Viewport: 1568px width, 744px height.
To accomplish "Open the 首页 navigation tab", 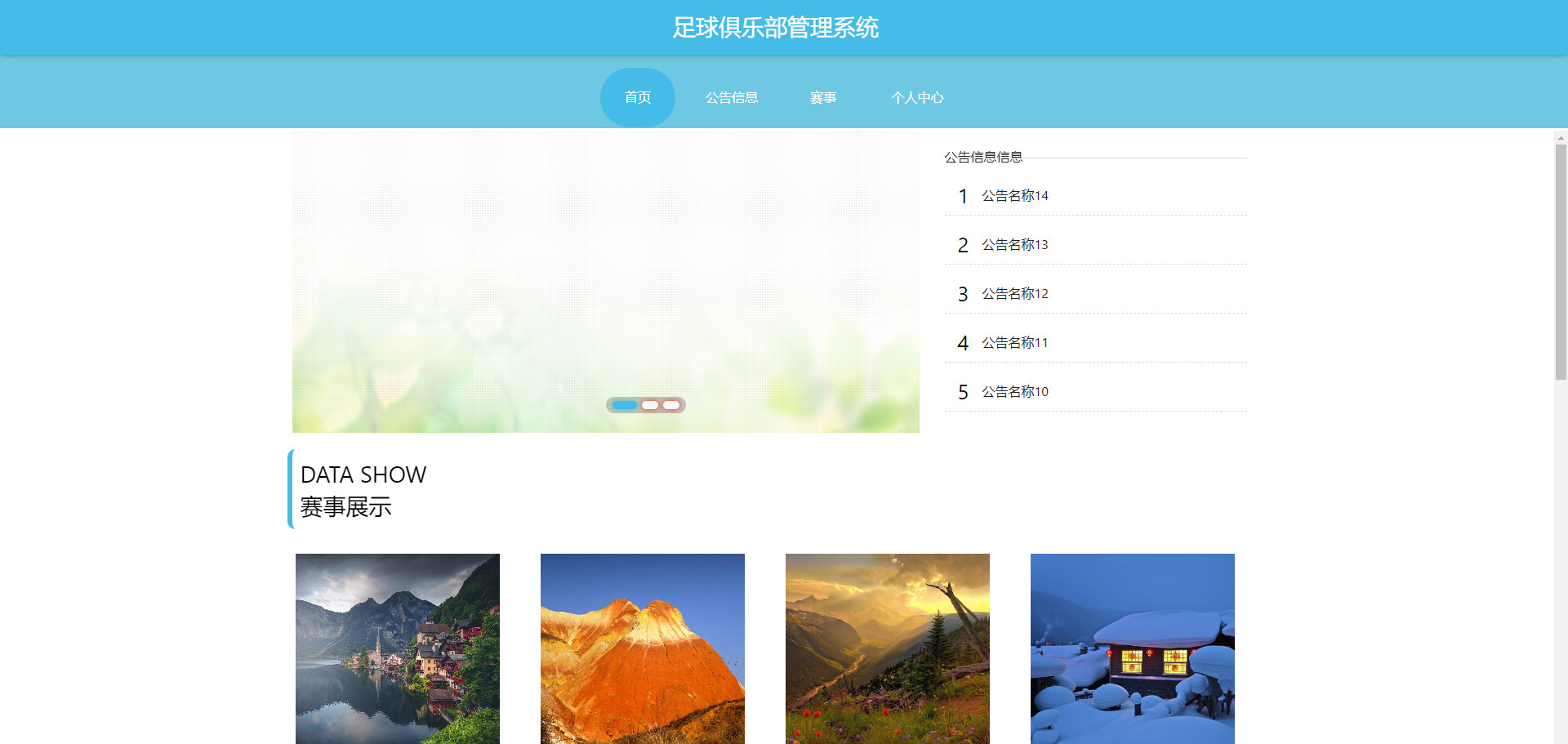I will (x=638, y=97).
